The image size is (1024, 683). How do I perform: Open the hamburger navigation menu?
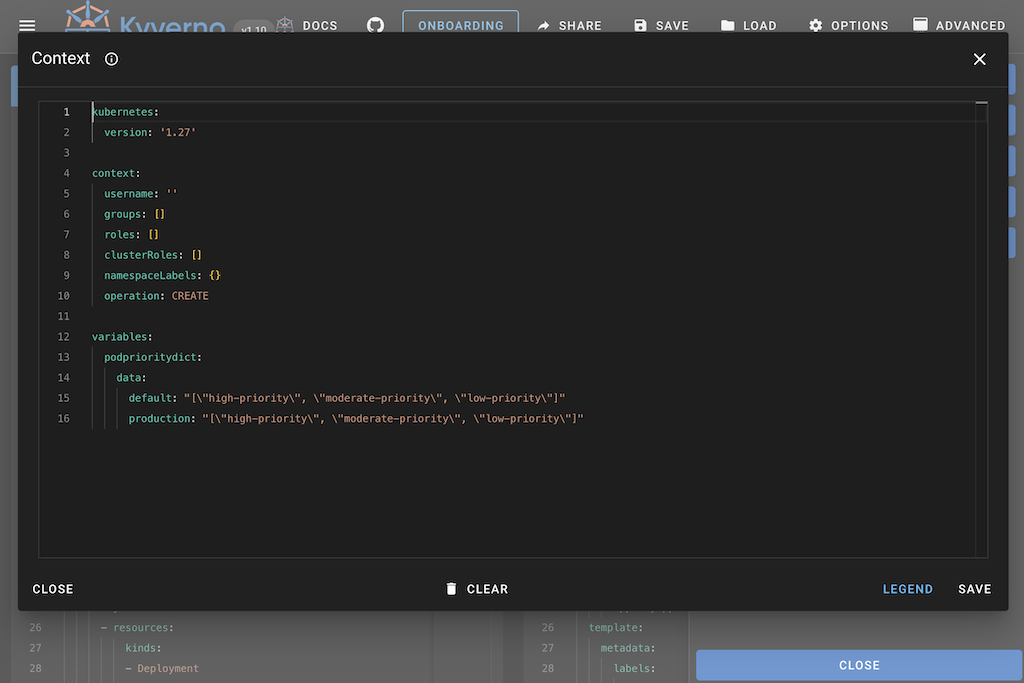click(x=26, y=25)
